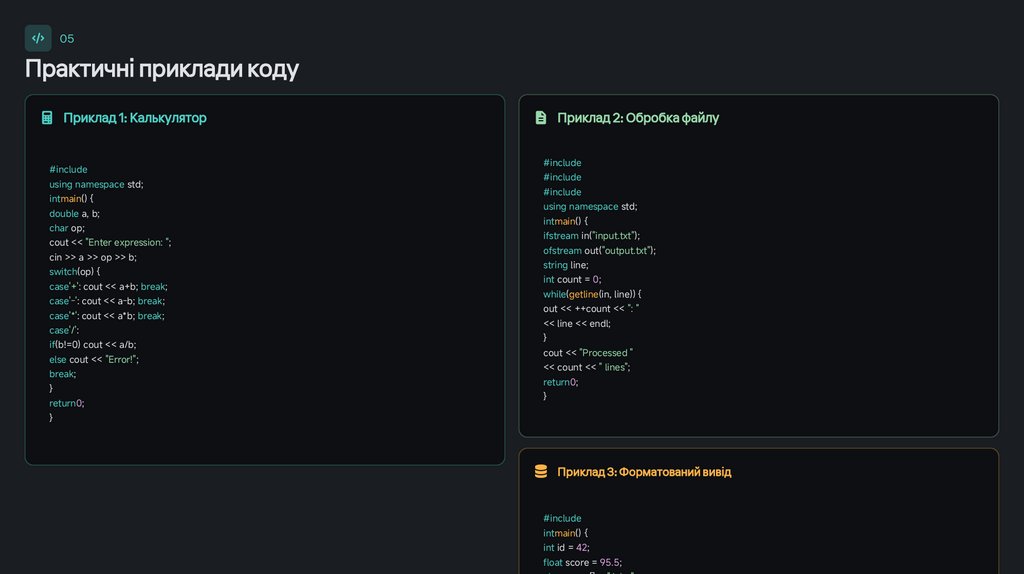Select the heading Приклад 3: Форматований вивід
This screenshot has width=1024, height=574.
coord(644,472)
